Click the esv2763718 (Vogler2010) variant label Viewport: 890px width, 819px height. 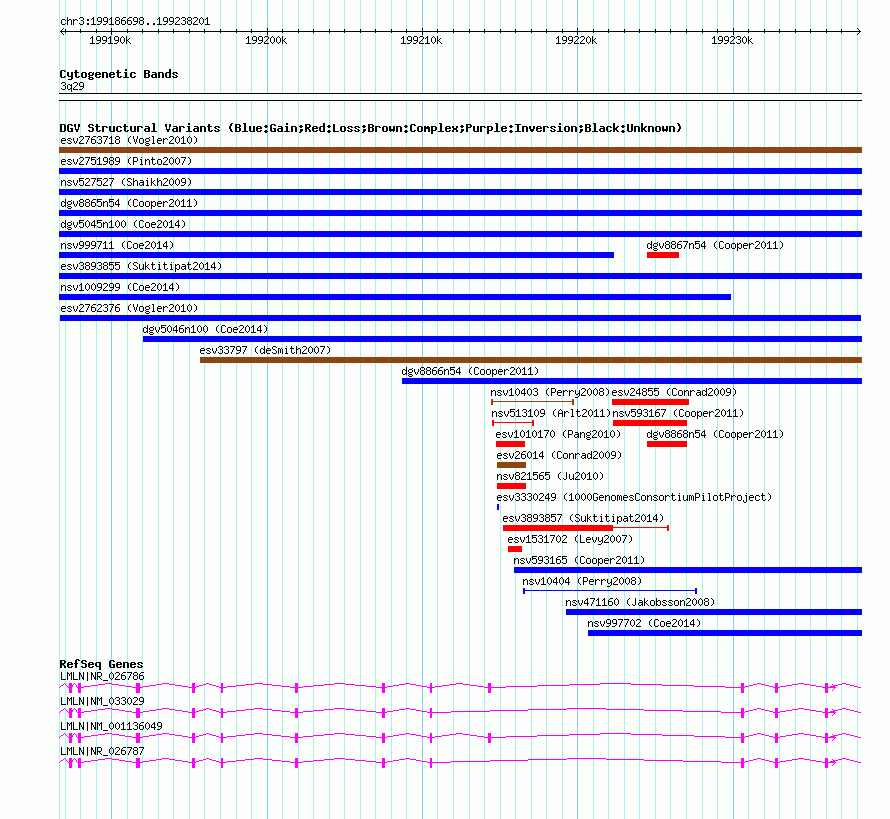[x=129, y=140]
